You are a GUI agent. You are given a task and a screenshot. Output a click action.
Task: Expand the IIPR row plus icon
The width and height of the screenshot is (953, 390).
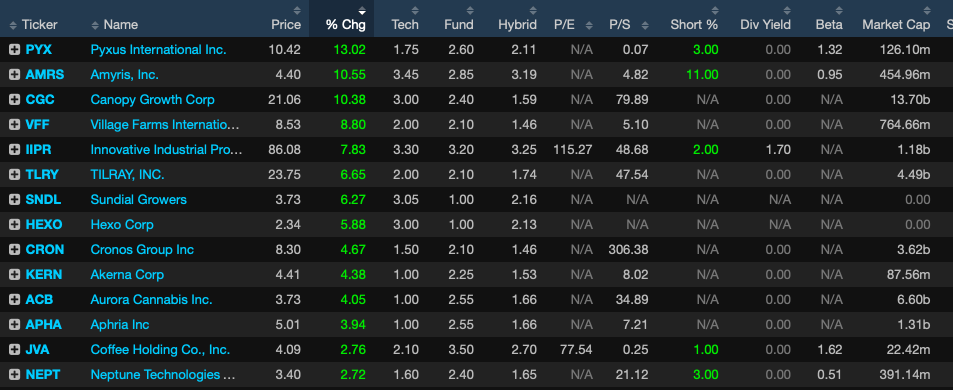pos(14,149)
